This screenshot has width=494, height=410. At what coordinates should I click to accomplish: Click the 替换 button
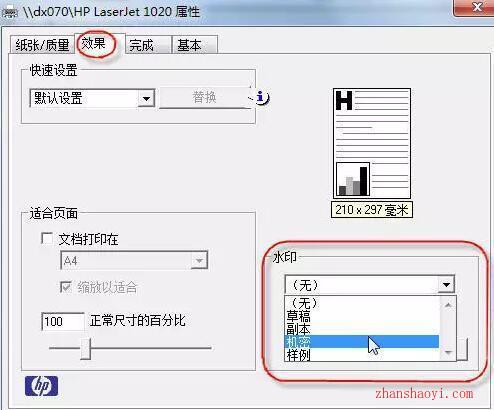point(205,98)
